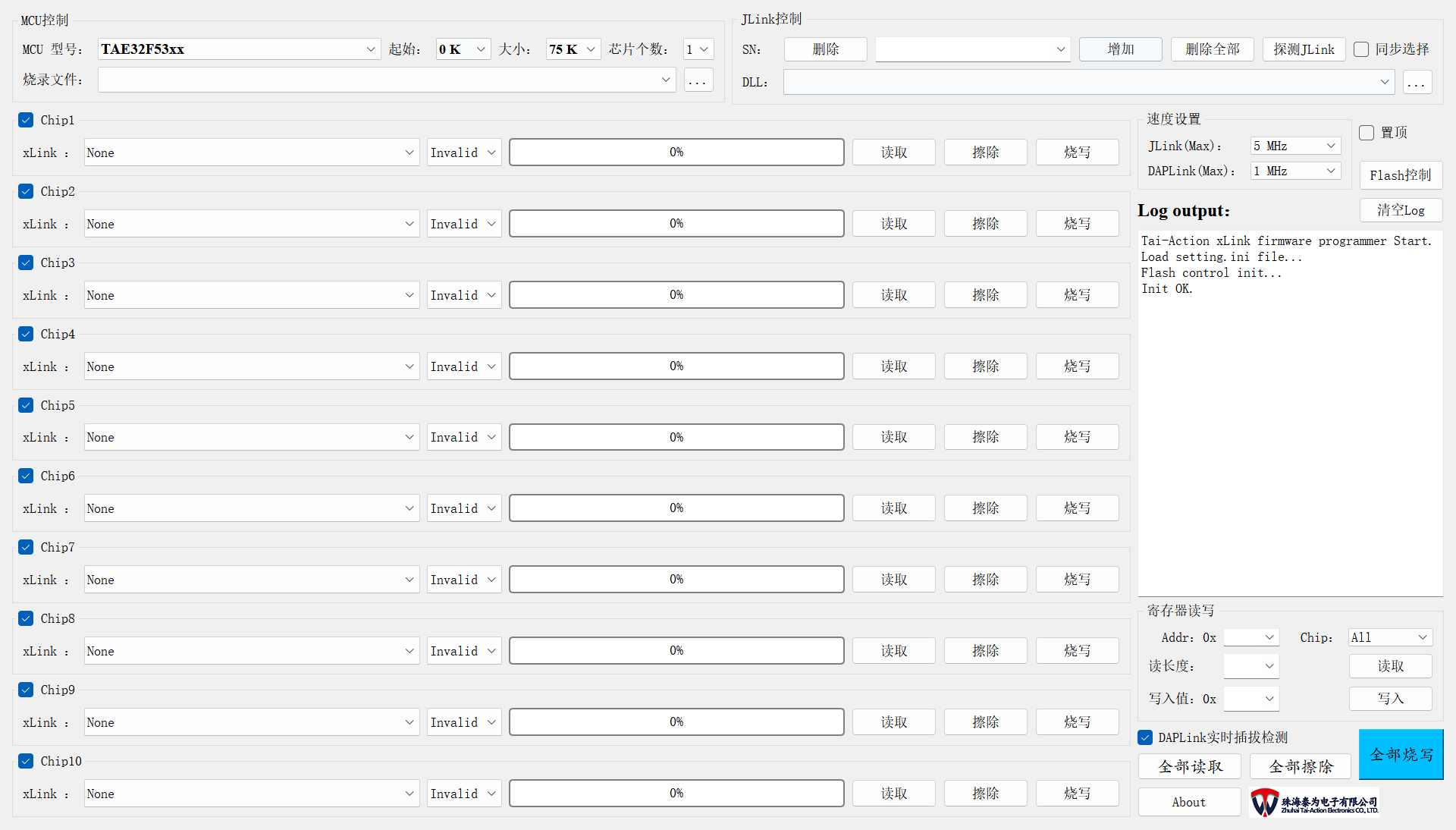Disable DAPLink实时插拔检测 checkbox
This screenshot has width=1456, height=830.
tap(1145, 737)
